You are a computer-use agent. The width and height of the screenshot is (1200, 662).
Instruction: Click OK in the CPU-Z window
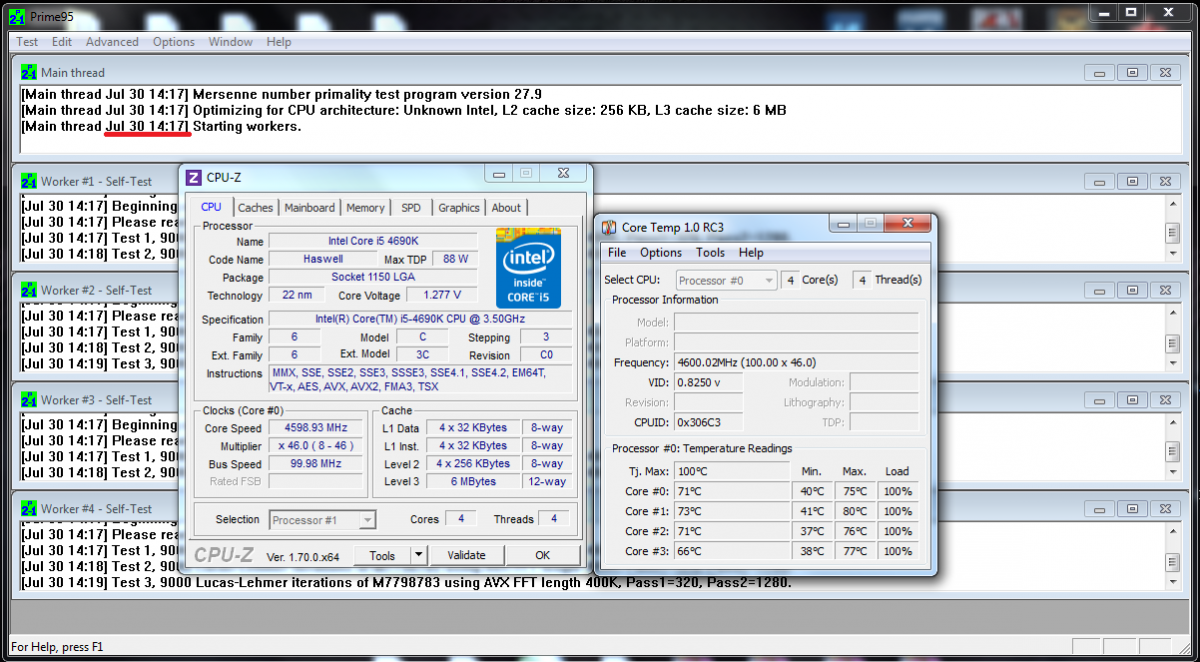point(542,555)
